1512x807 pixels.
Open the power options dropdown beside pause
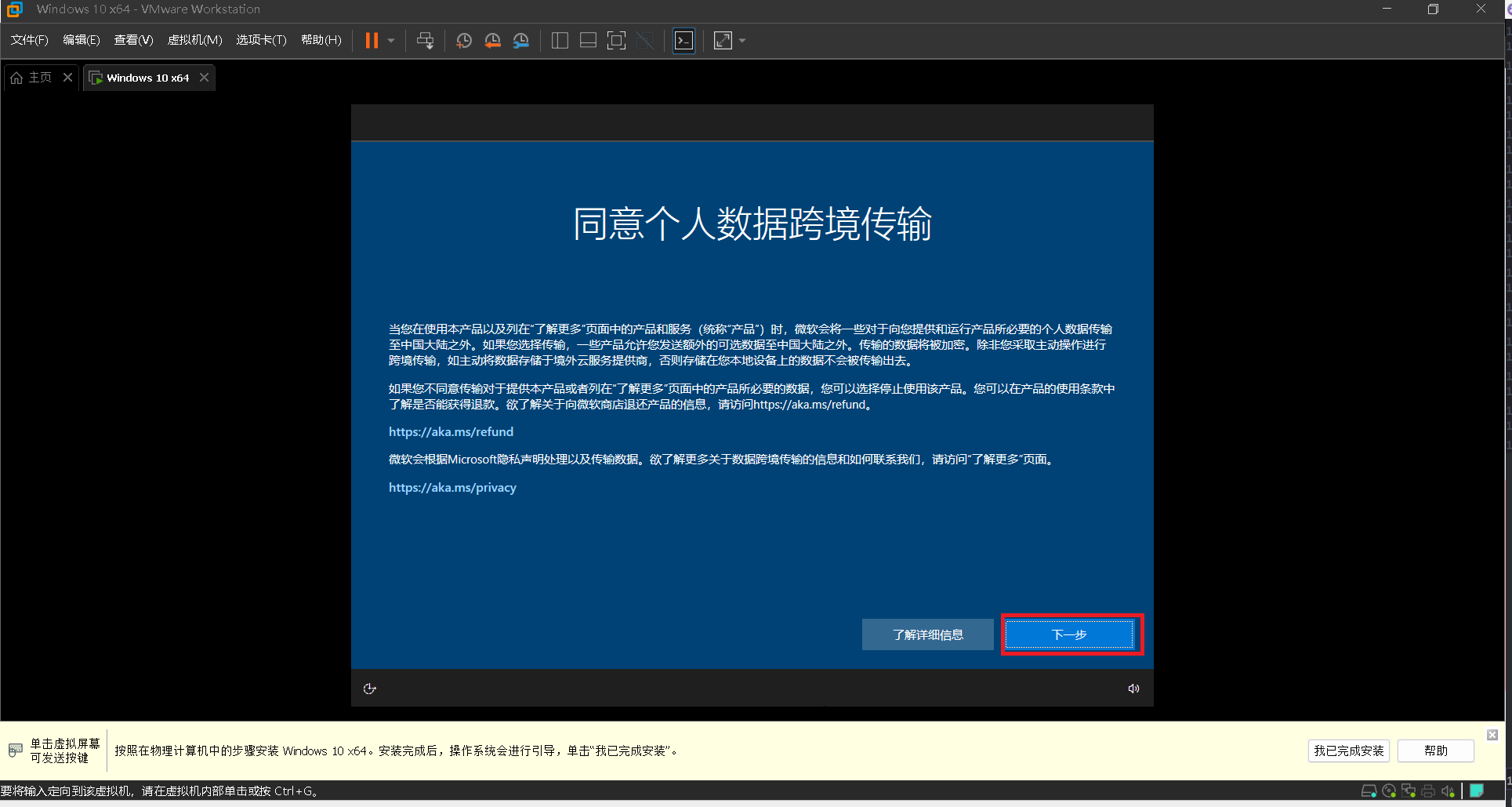pyautogui.click(x=391, y=41)
